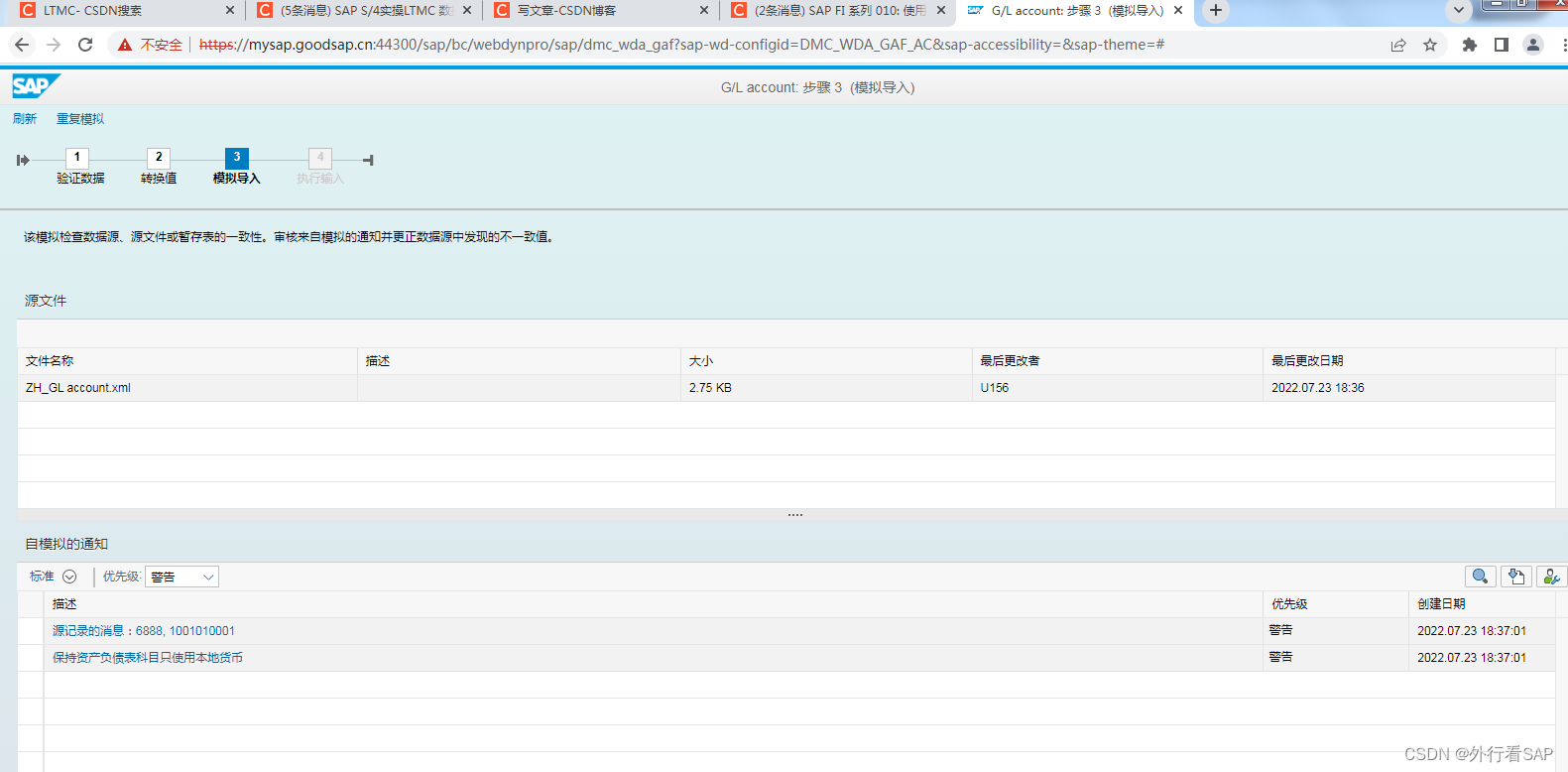
Task: Open a new browser tab with plus
Action: tap(1215, 11)
